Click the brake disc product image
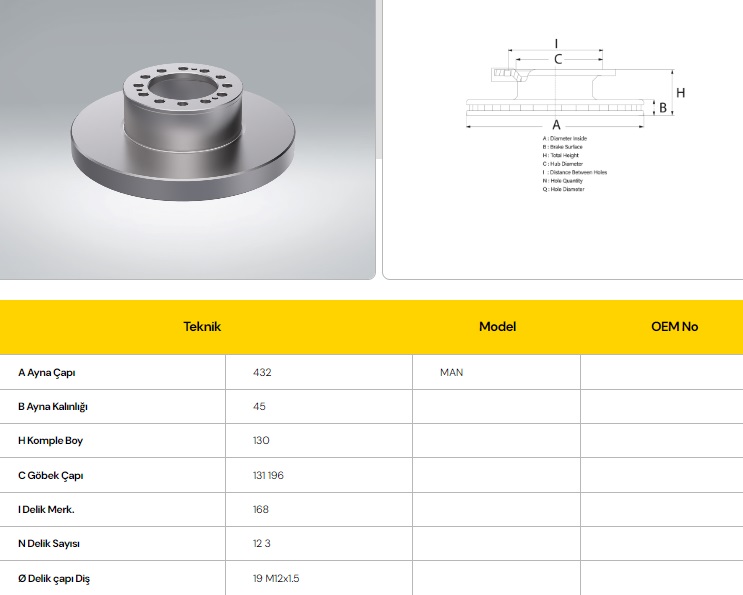Viewport: 743px width, 595px height. click(x=187, y=130)
